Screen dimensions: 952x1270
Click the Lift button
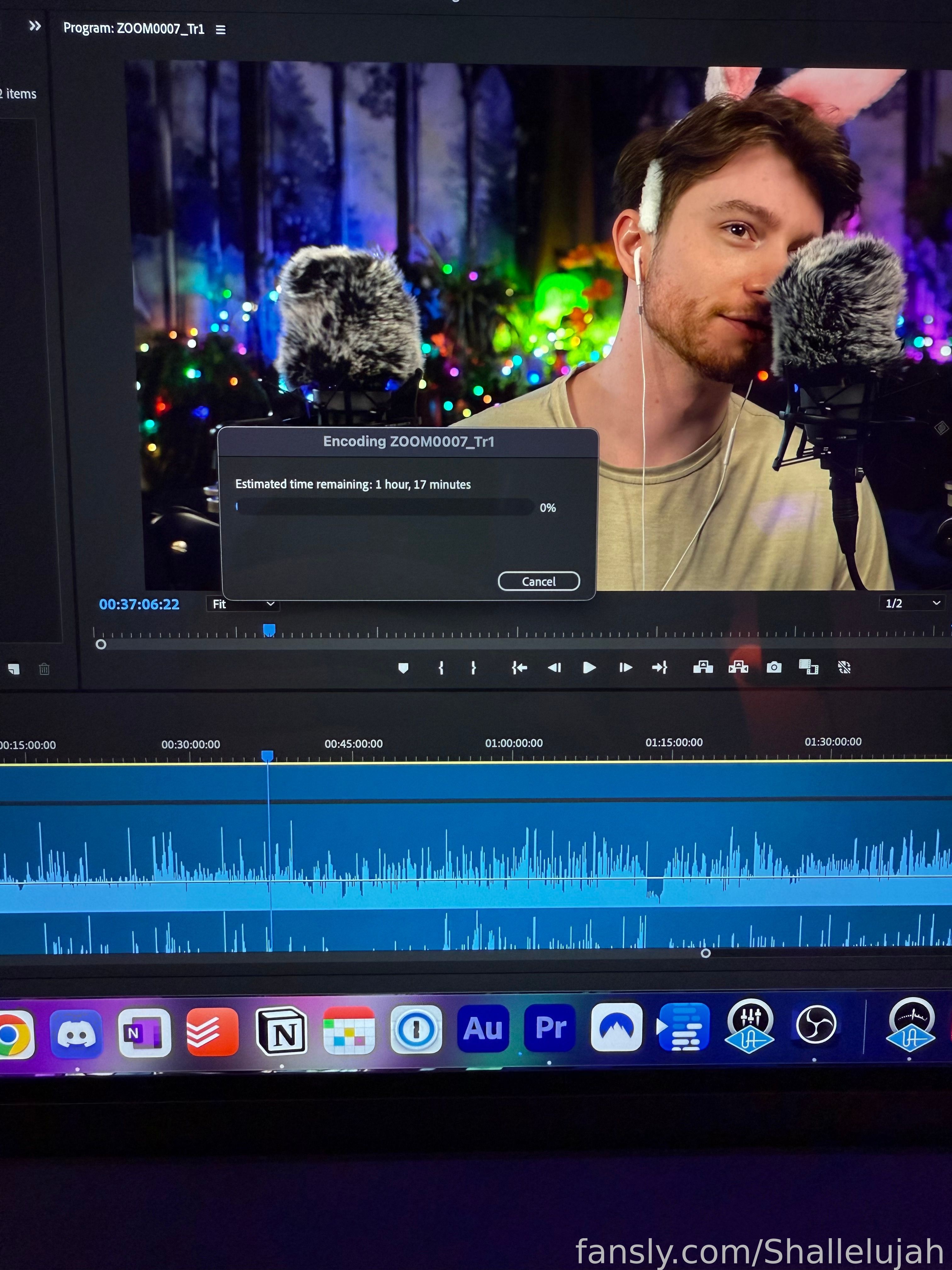pos(703,666)
